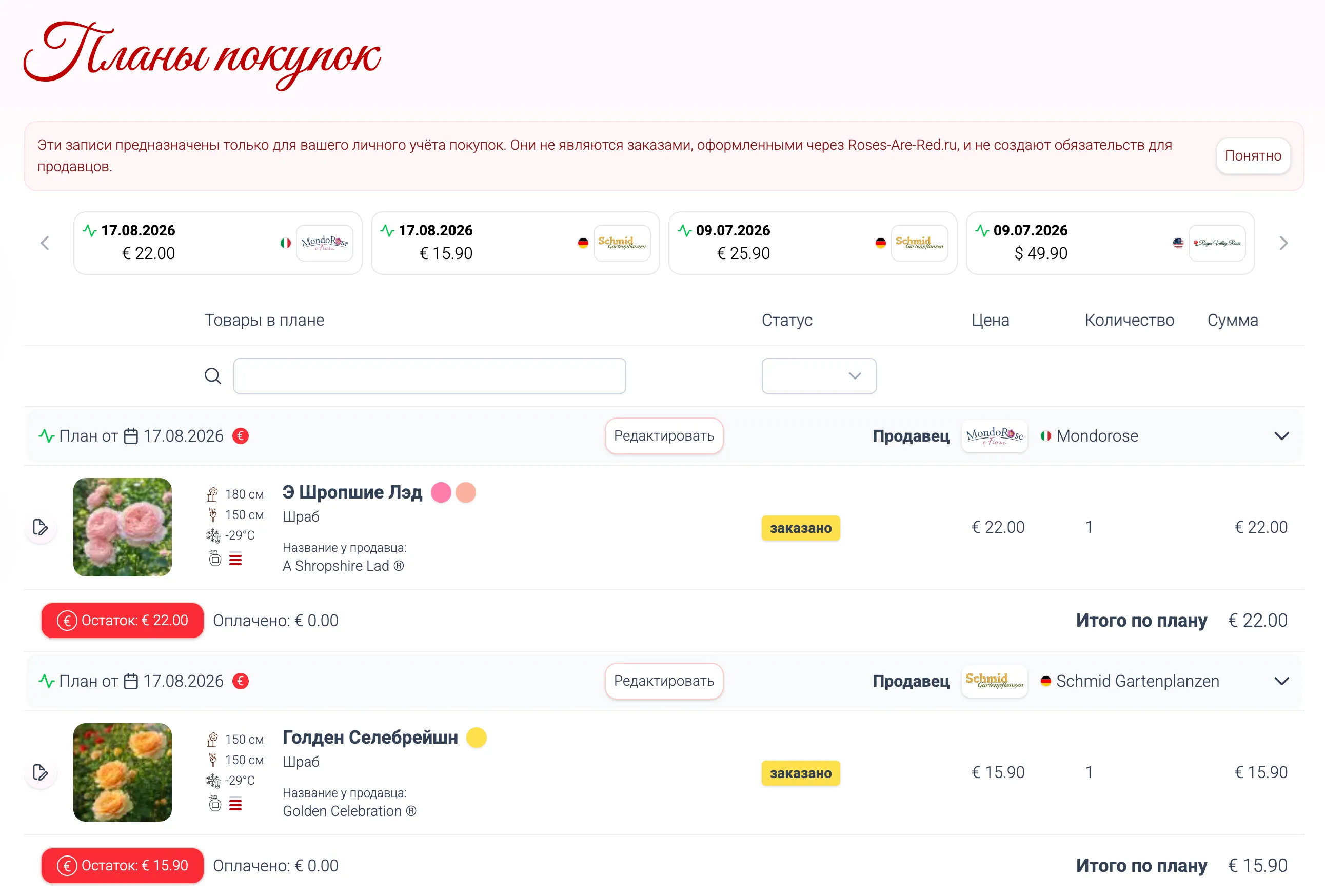1325x896 pixels.
Task: Click the search magnifier icon in the filter row
Action: click(213, 376)
